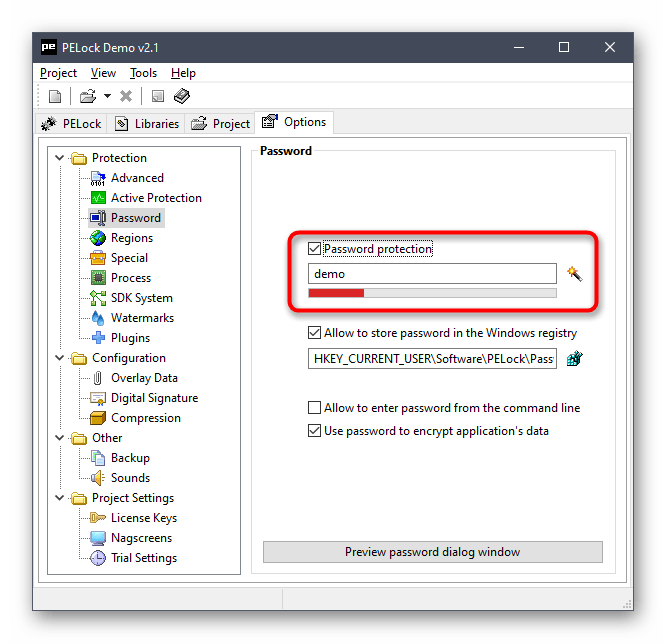Click the HKEY_CURRENT_USER registry path field
The height and width of the screenshot is (643, 666).
pyautogui.click(x=432, y=358)
